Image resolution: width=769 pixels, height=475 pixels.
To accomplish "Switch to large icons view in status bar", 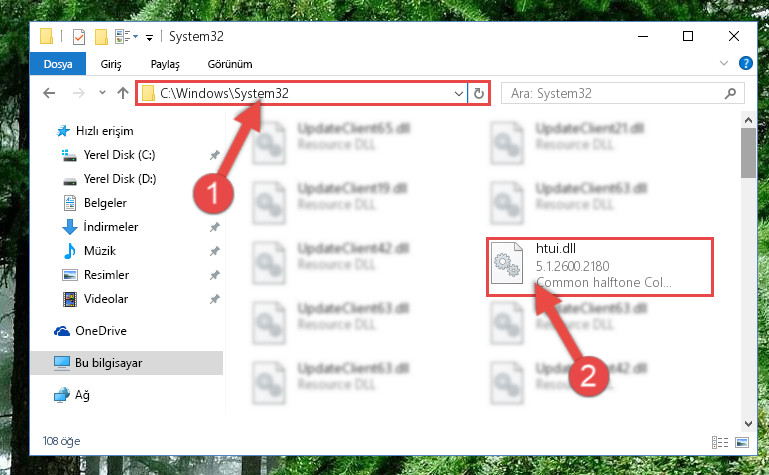I will (x=742, y=443).
